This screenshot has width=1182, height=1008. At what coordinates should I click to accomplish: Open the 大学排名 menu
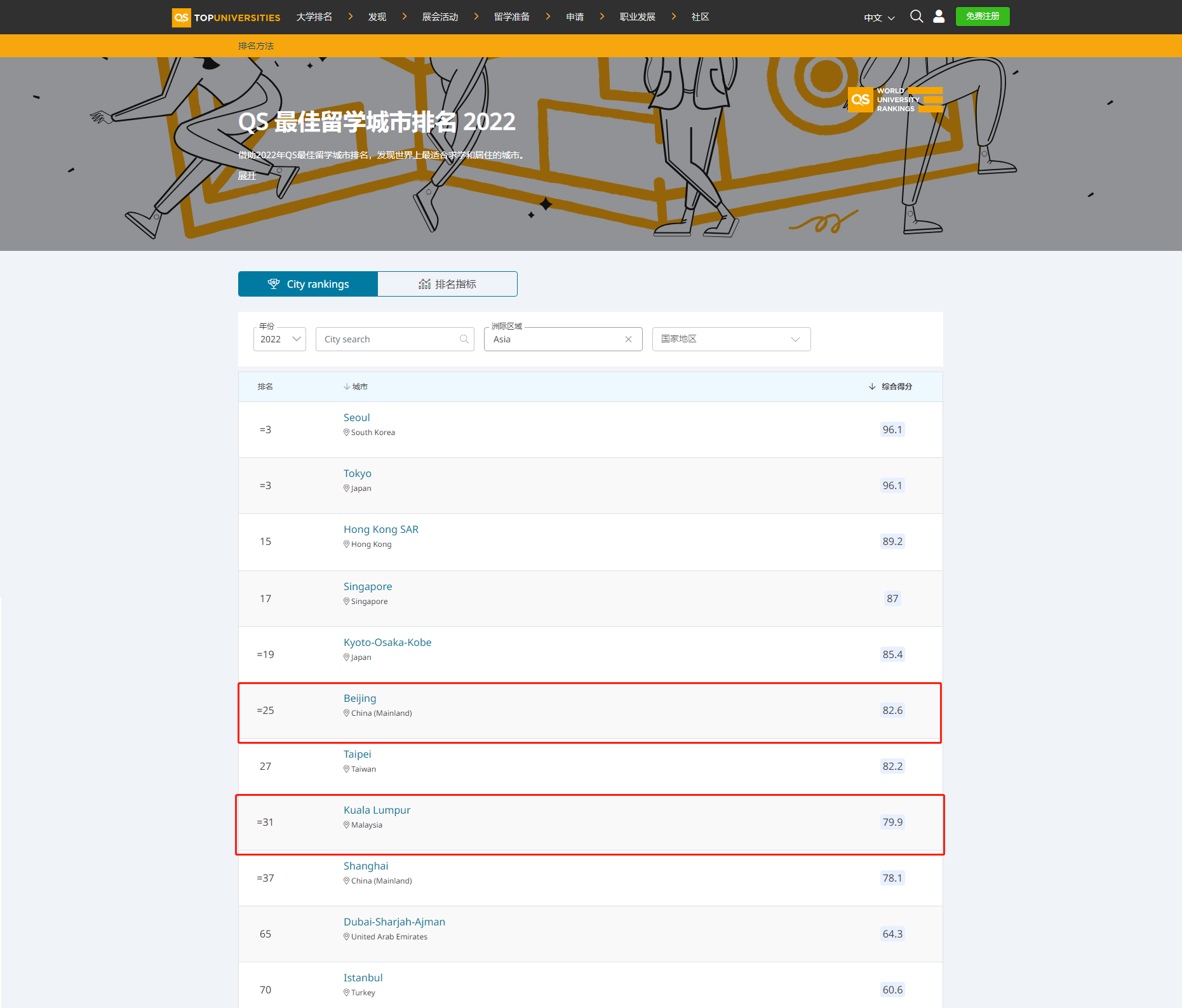tap(314, 17)
